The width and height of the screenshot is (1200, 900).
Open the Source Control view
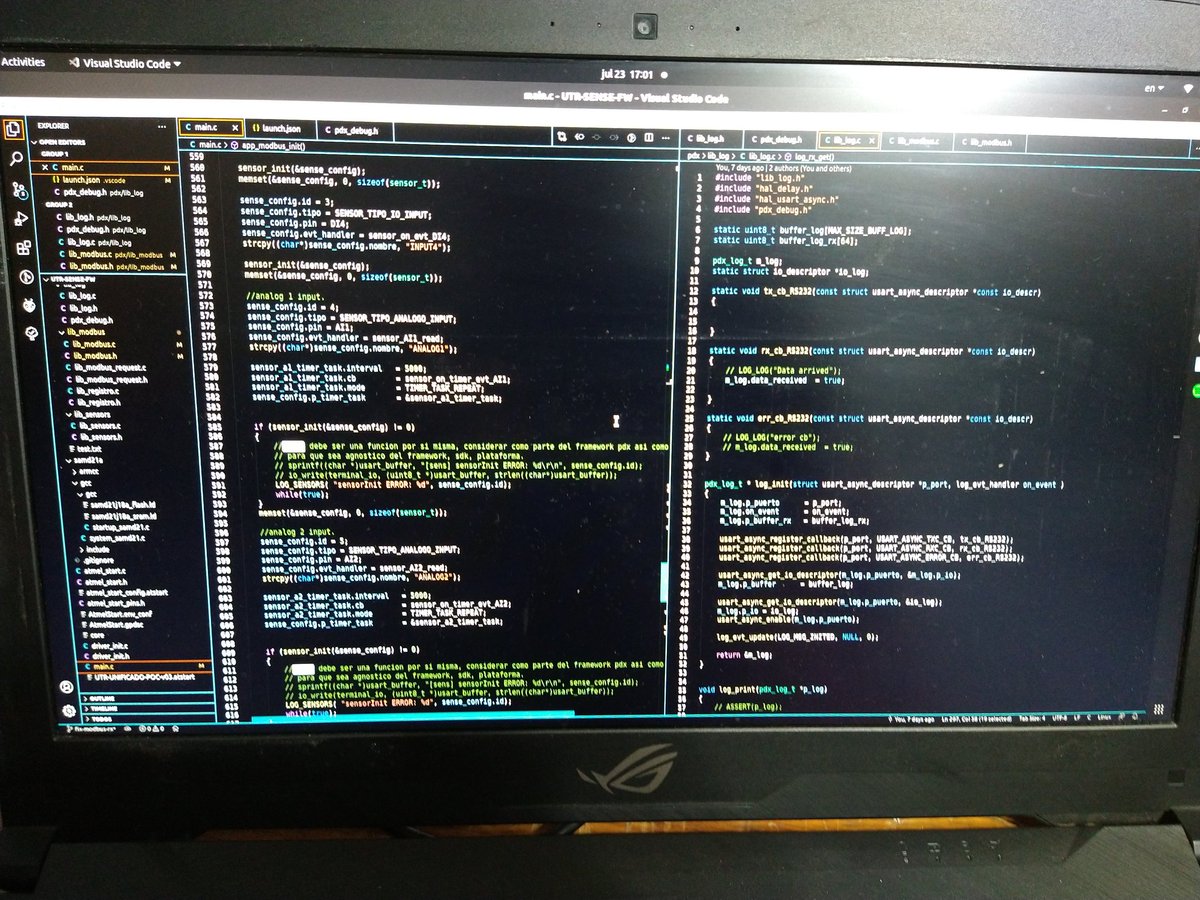pos(18,190)
